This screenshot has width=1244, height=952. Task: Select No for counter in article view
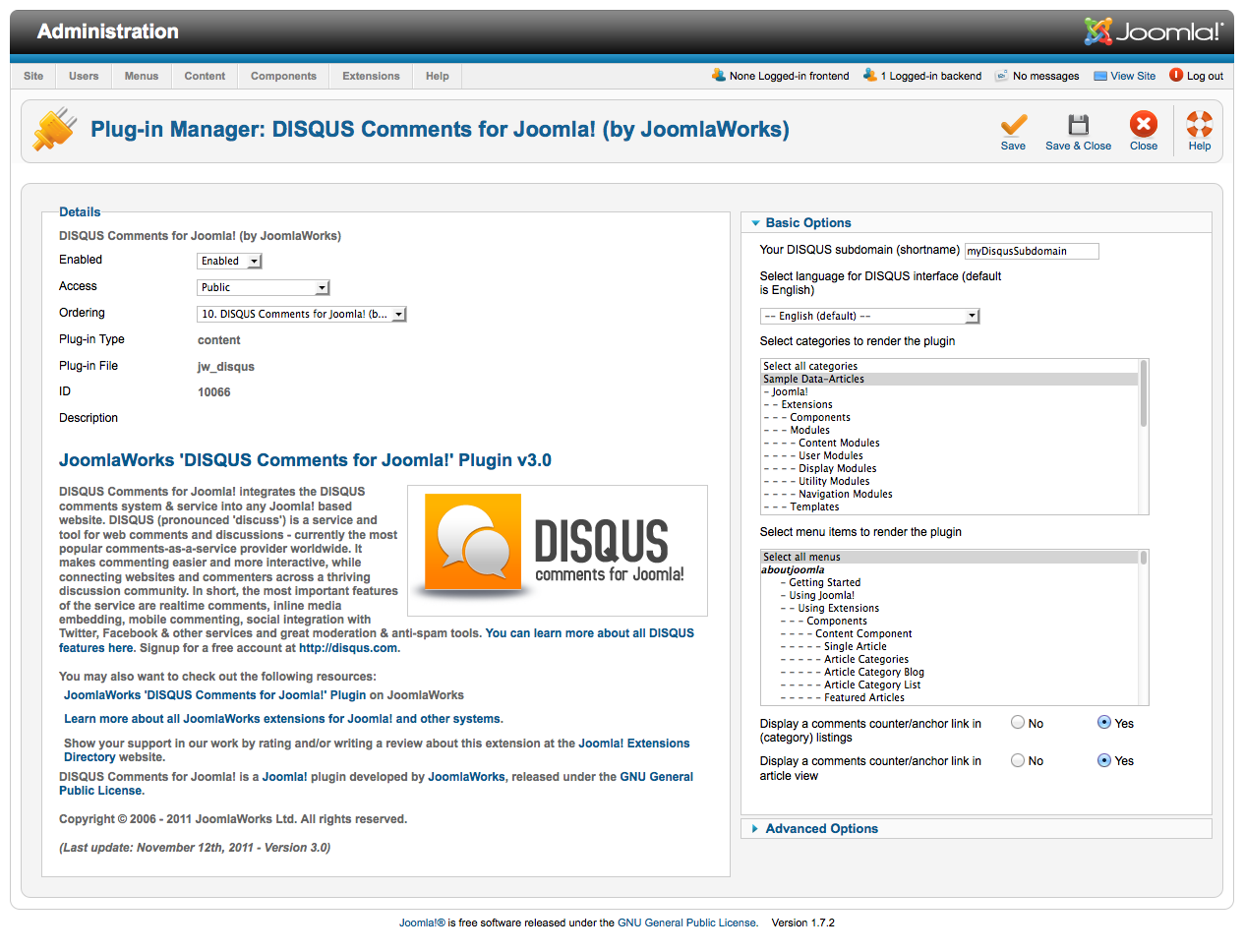pyautogui.click(x=1018, y=760)
